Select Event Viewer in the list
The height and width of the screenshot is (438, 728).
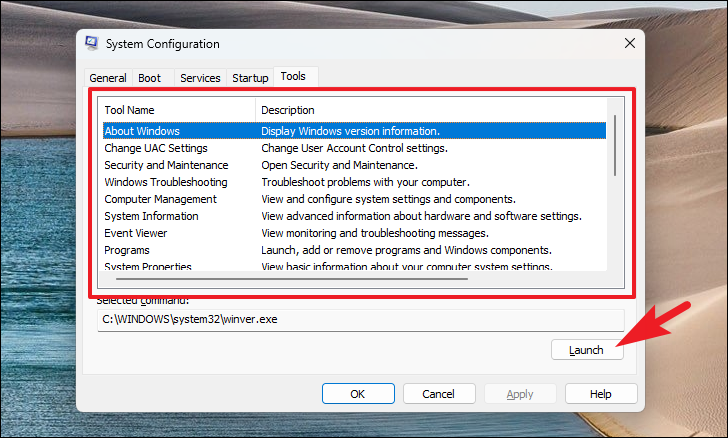coord(136,233)
